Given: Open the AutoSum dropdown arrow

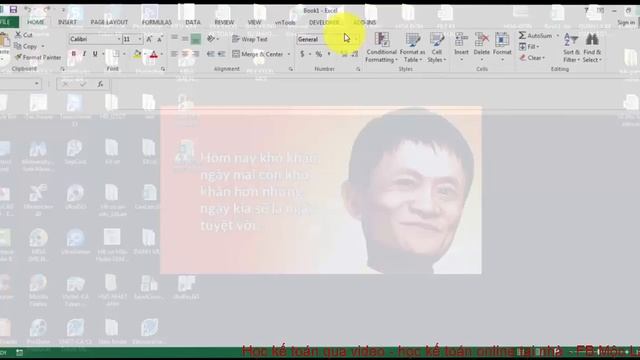Looking at the screenshot, I should pyautogui.click(x=558, y=36).
